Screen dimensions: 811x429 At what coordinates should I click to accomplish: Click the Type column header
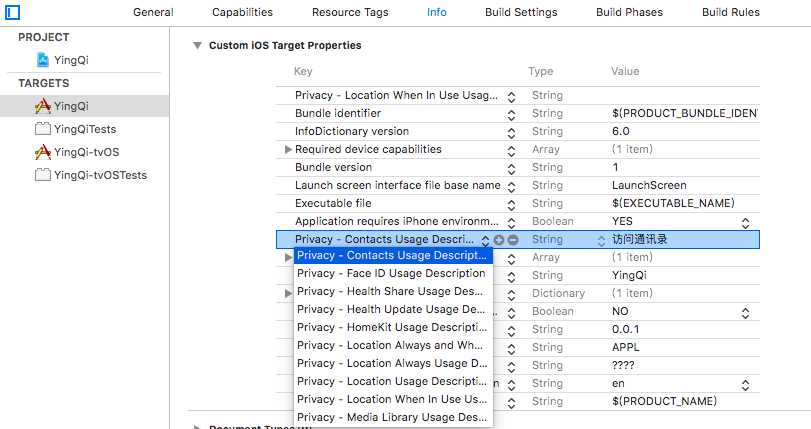click(x=540, y=71)
